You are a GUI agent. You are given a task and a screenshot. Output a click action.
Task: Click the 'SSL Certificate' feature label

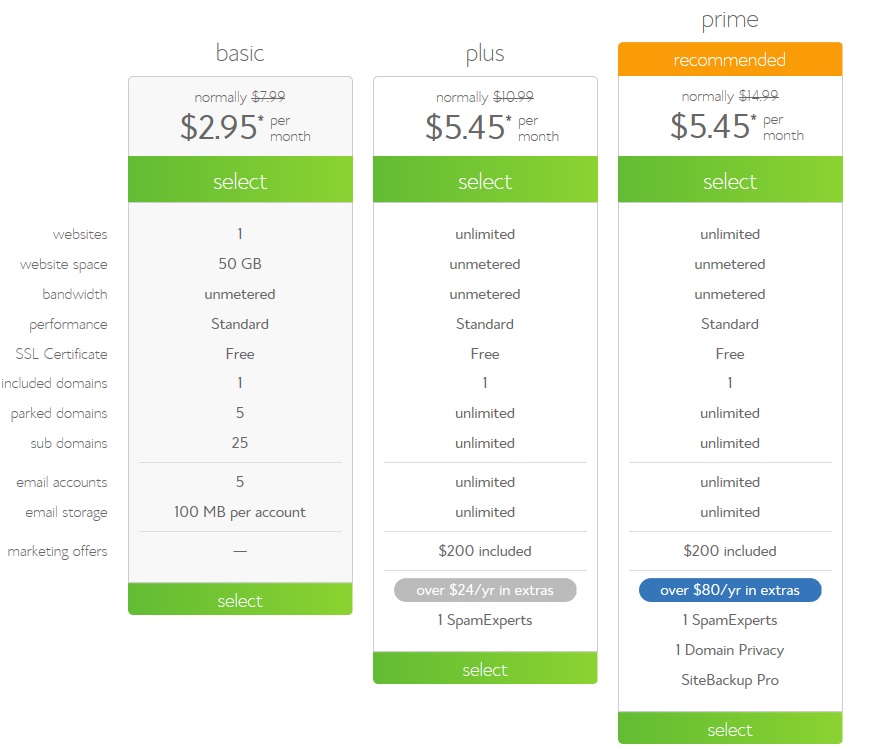(61, 354)
